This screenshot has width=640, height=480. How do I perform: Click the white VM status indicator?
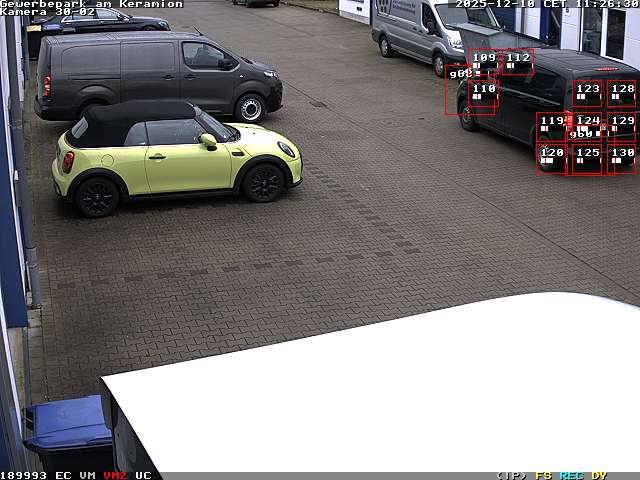[88, 475]
